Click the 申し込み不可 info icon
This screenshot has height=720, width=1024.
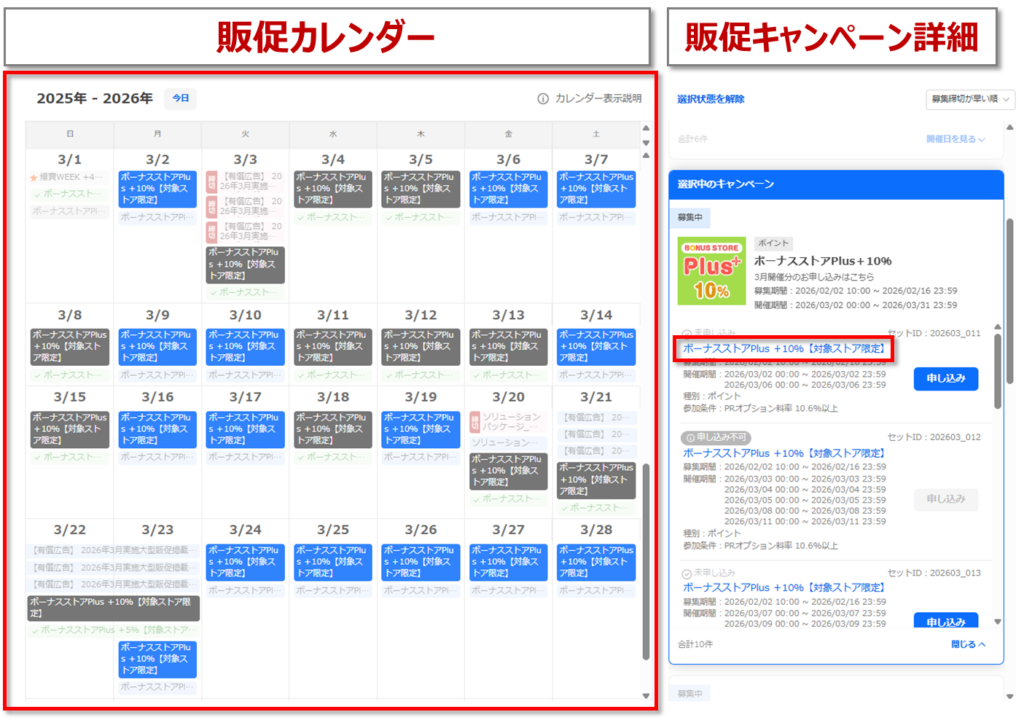(688, 437)
